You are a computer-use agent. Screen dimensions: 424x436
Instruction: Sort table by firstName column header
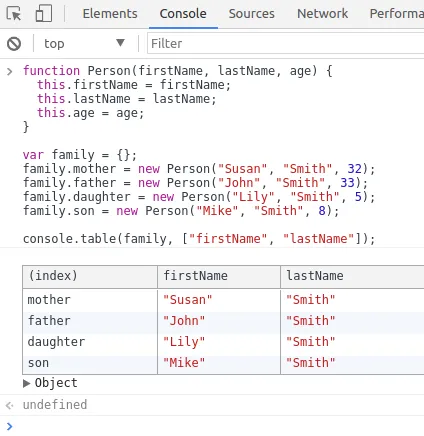coord(219,277)
